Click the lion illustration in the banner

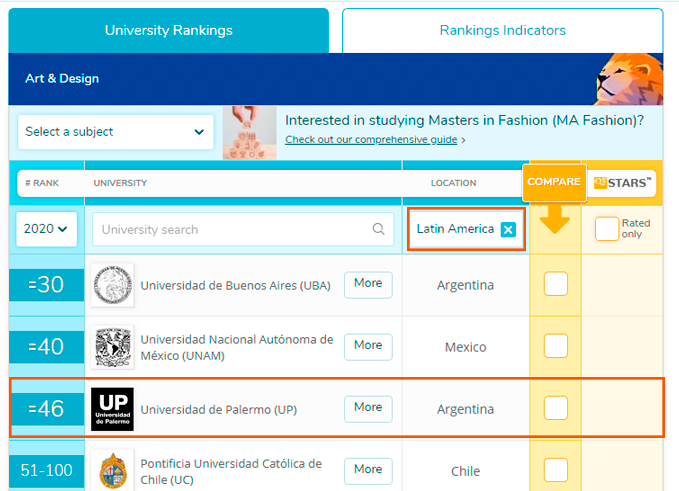[629, 79]
